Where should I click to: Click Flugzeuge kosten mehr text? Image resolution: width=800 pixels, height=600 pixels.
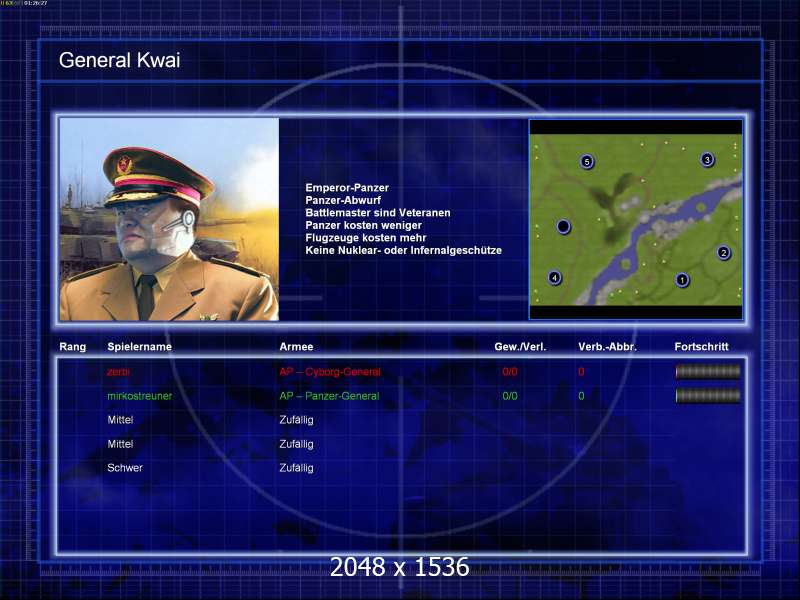click(365, 238)
